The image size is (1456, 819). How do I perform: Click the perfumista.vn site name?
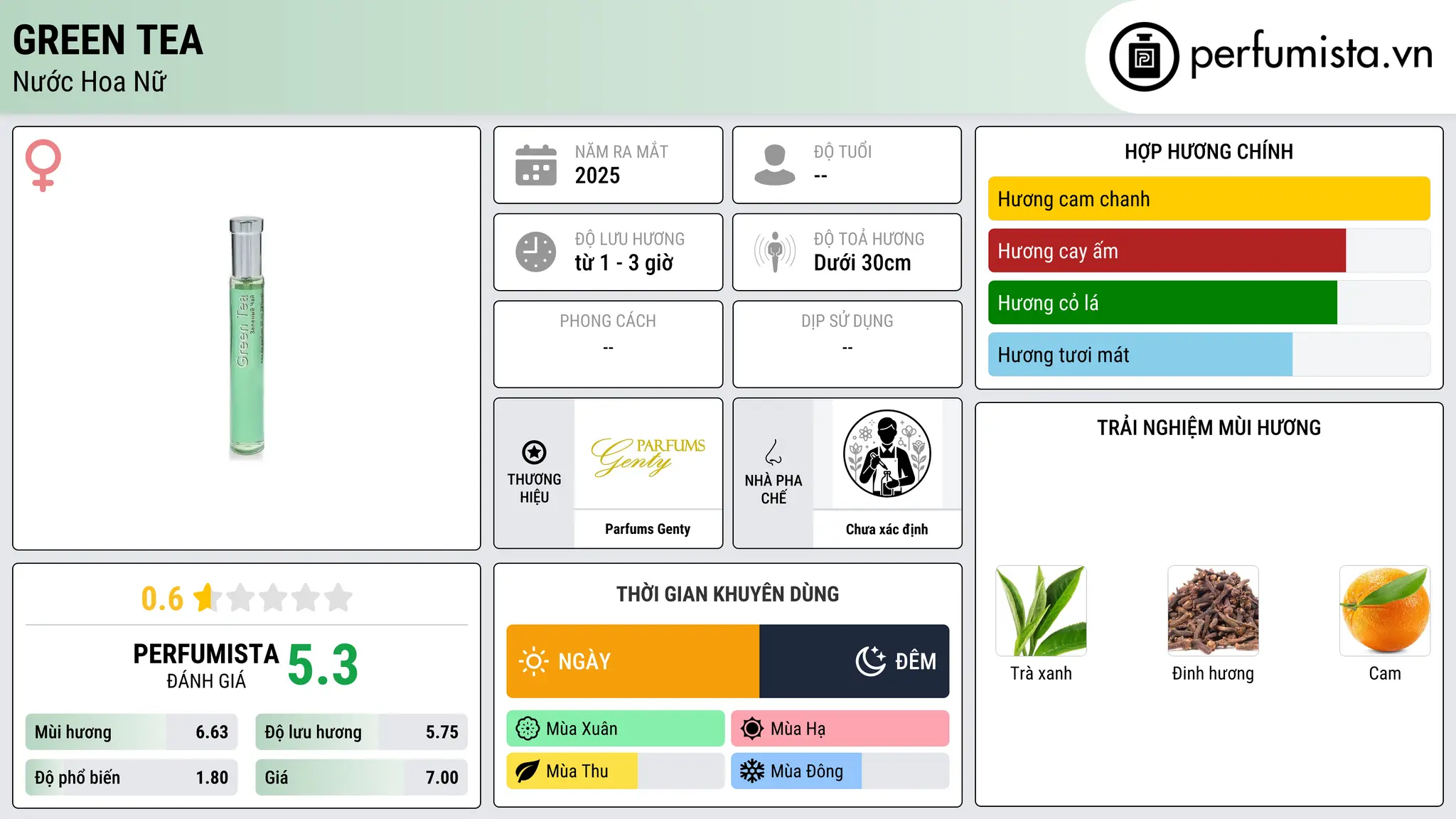point(1311,54)
